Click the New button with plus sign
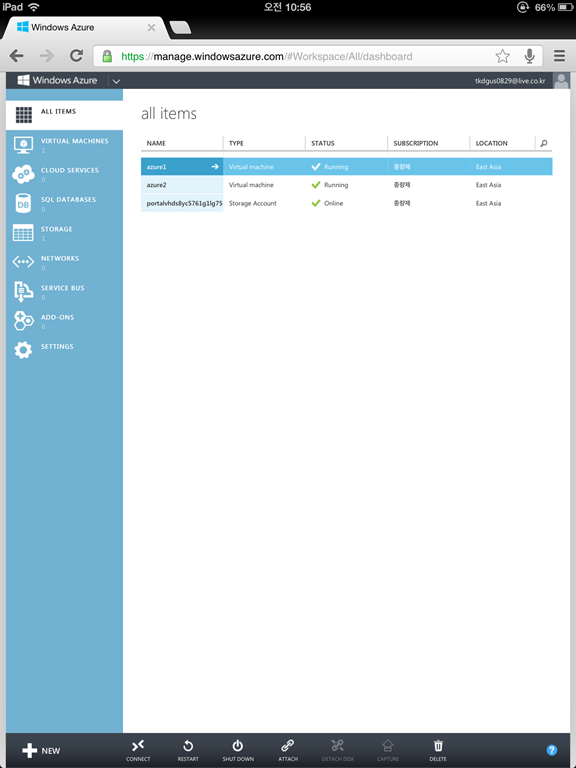 tap(41, 750)
